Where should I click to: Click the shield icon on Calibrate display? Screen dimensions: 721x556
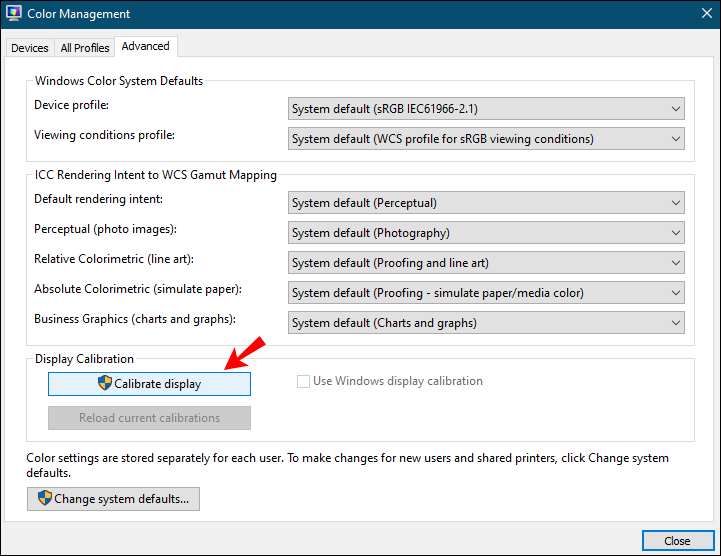pos(105,383)
